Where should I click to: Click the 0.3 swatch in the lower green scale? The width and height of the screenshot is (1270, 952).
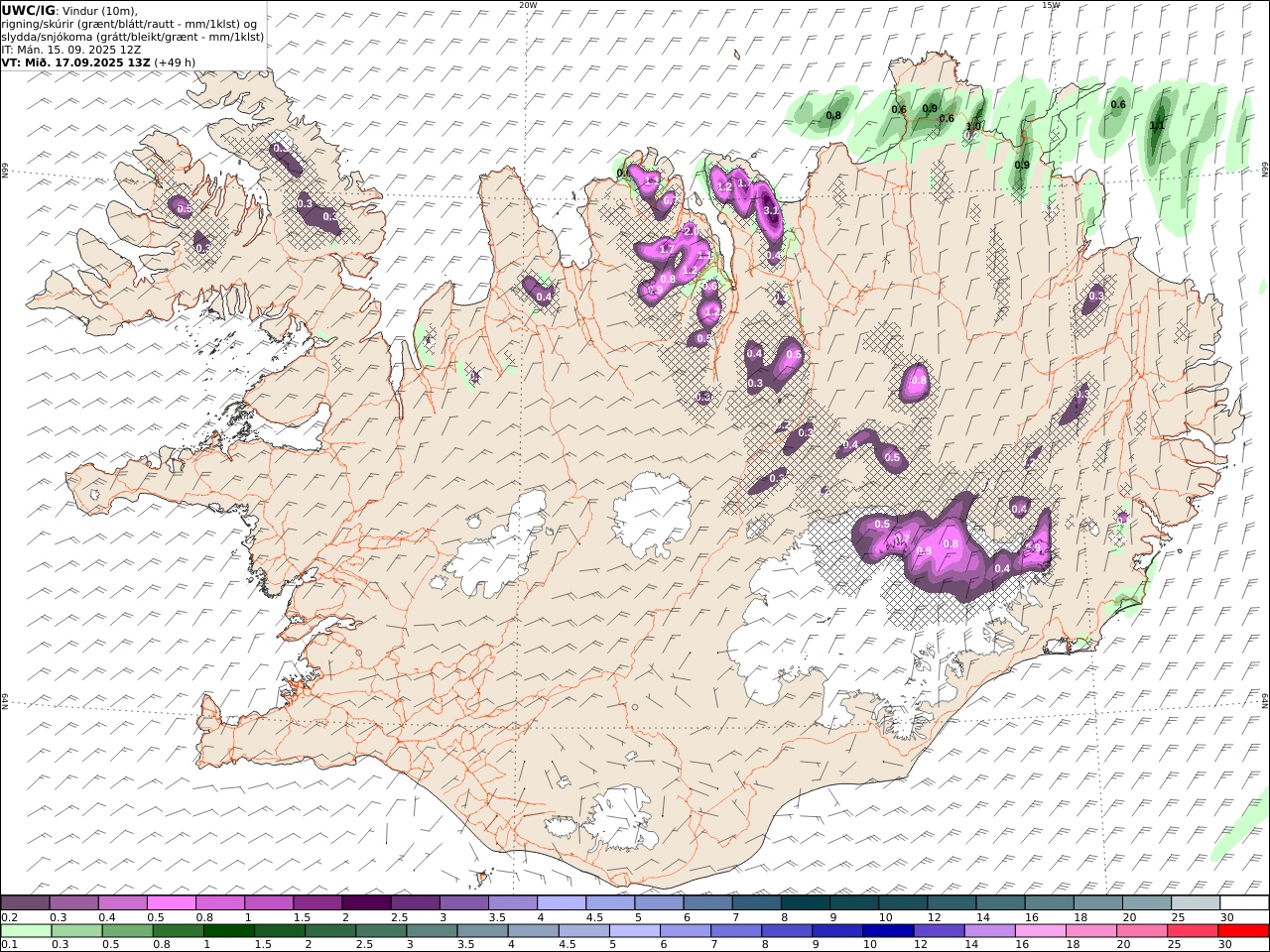77,930
